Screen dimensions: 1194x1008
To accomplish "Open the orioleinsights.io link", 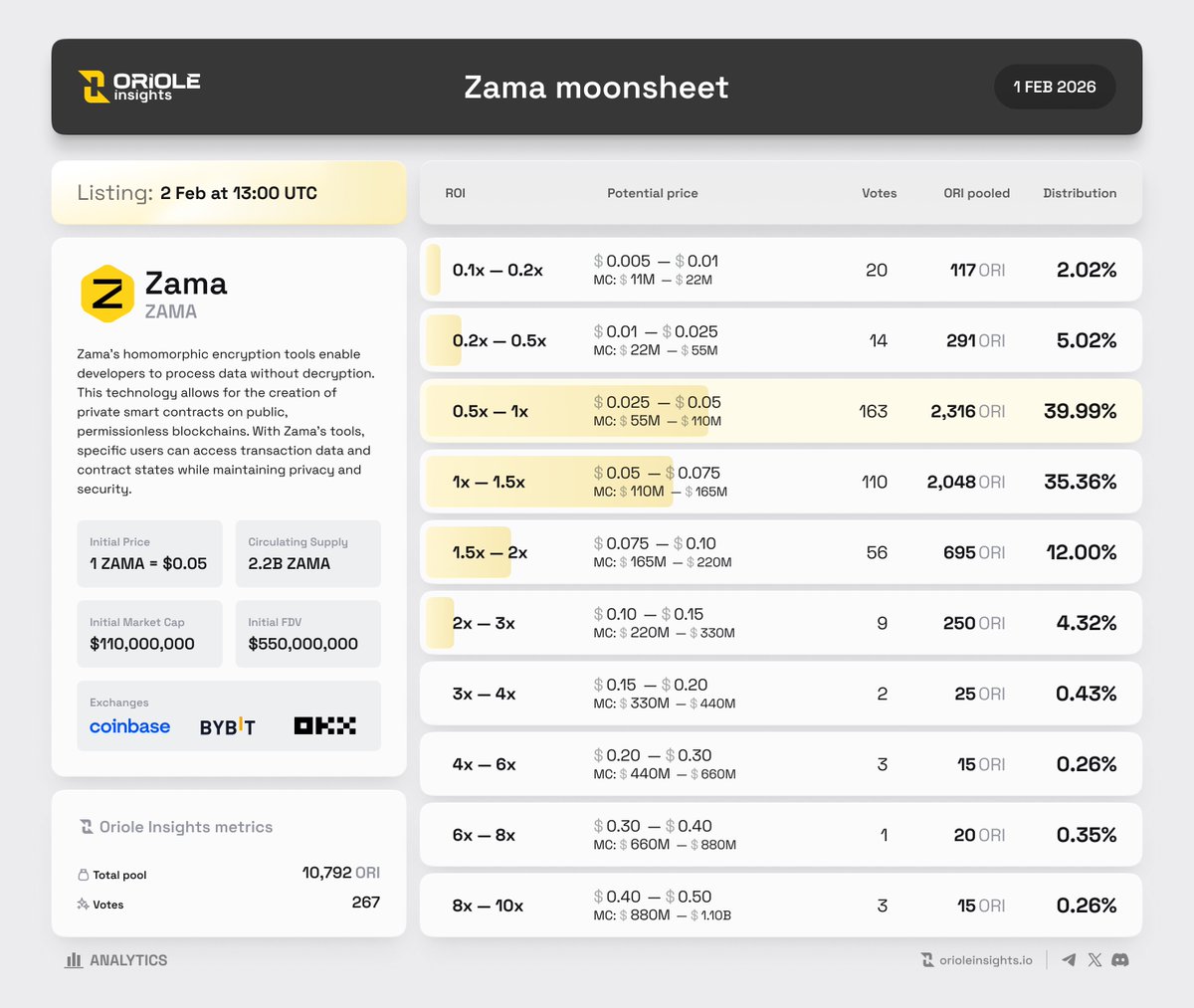I will coord(985,960).
